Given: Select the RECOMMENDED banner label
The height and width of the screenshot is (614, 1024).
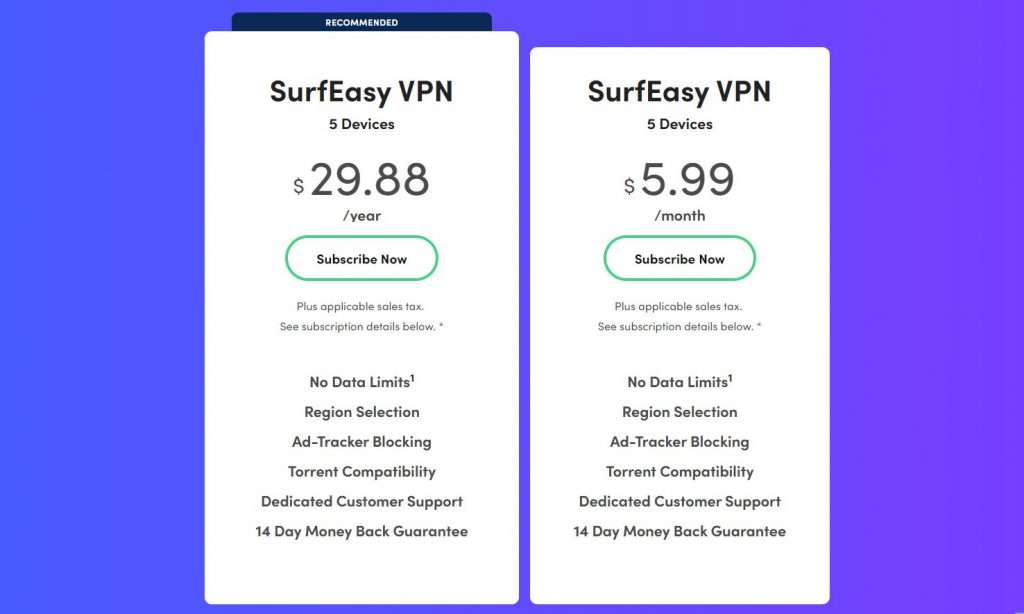Looking at the screenshot, I should 362,22.
